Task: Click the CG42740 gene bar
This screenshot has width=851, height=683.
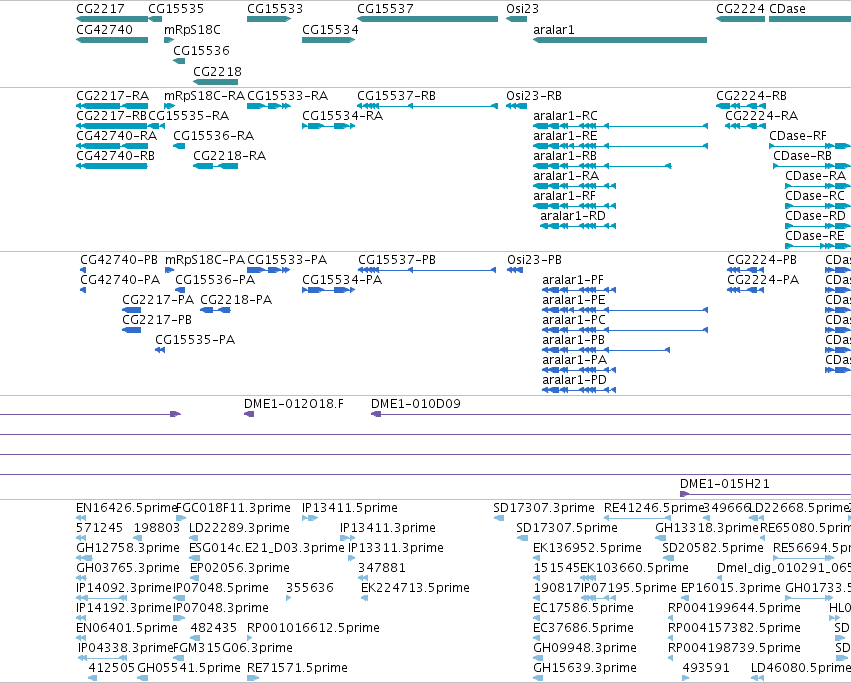Action: [x=112, y=40]
